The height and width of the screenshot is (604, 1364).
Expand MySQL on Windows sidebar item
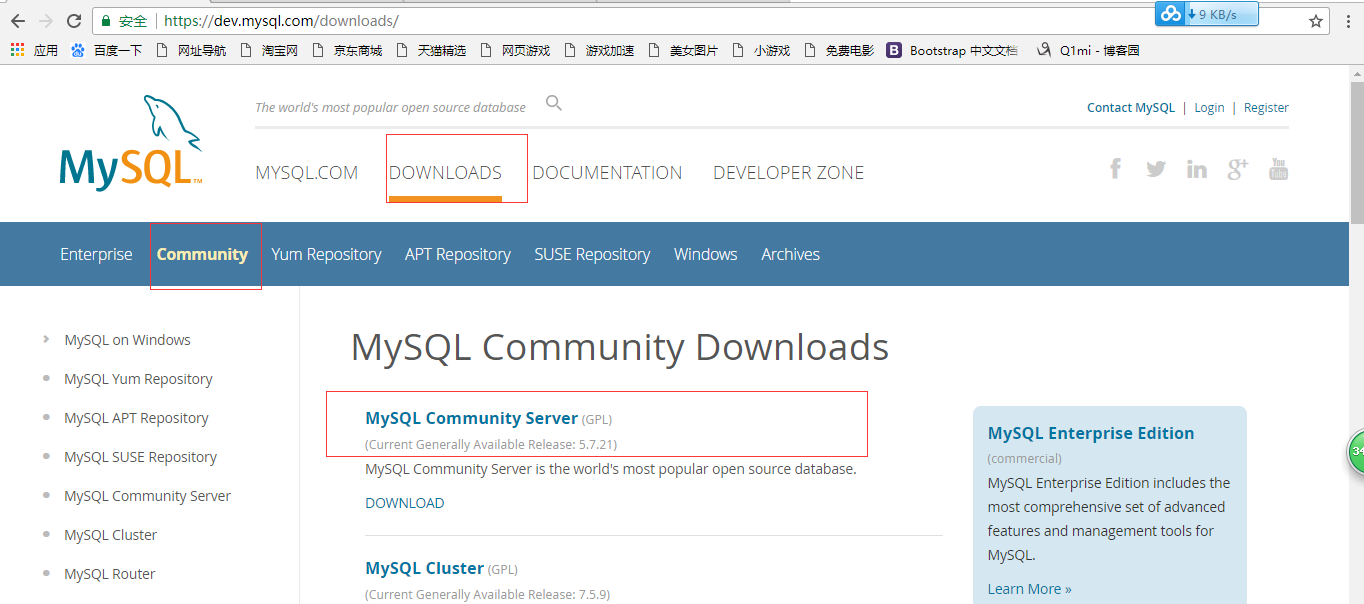[127, 340]
